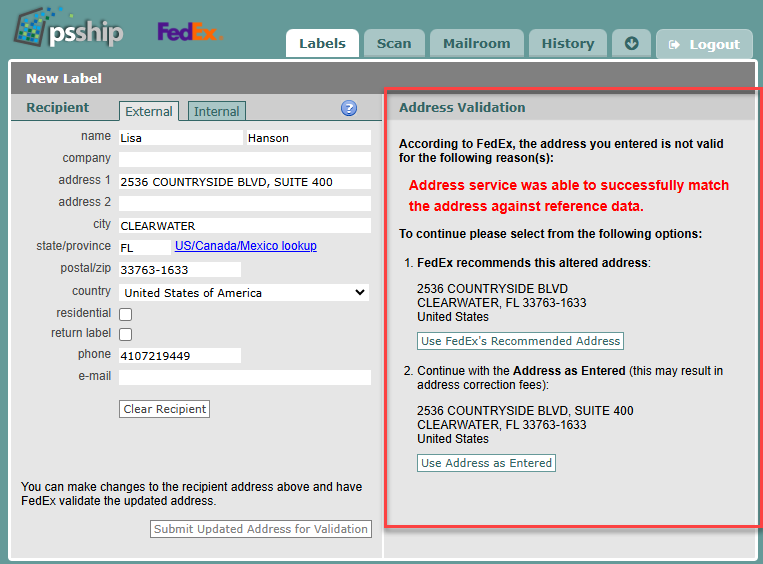Choose Use Address as Entered
The height and width of the screenshot is (564, 763).
(486, 463)
